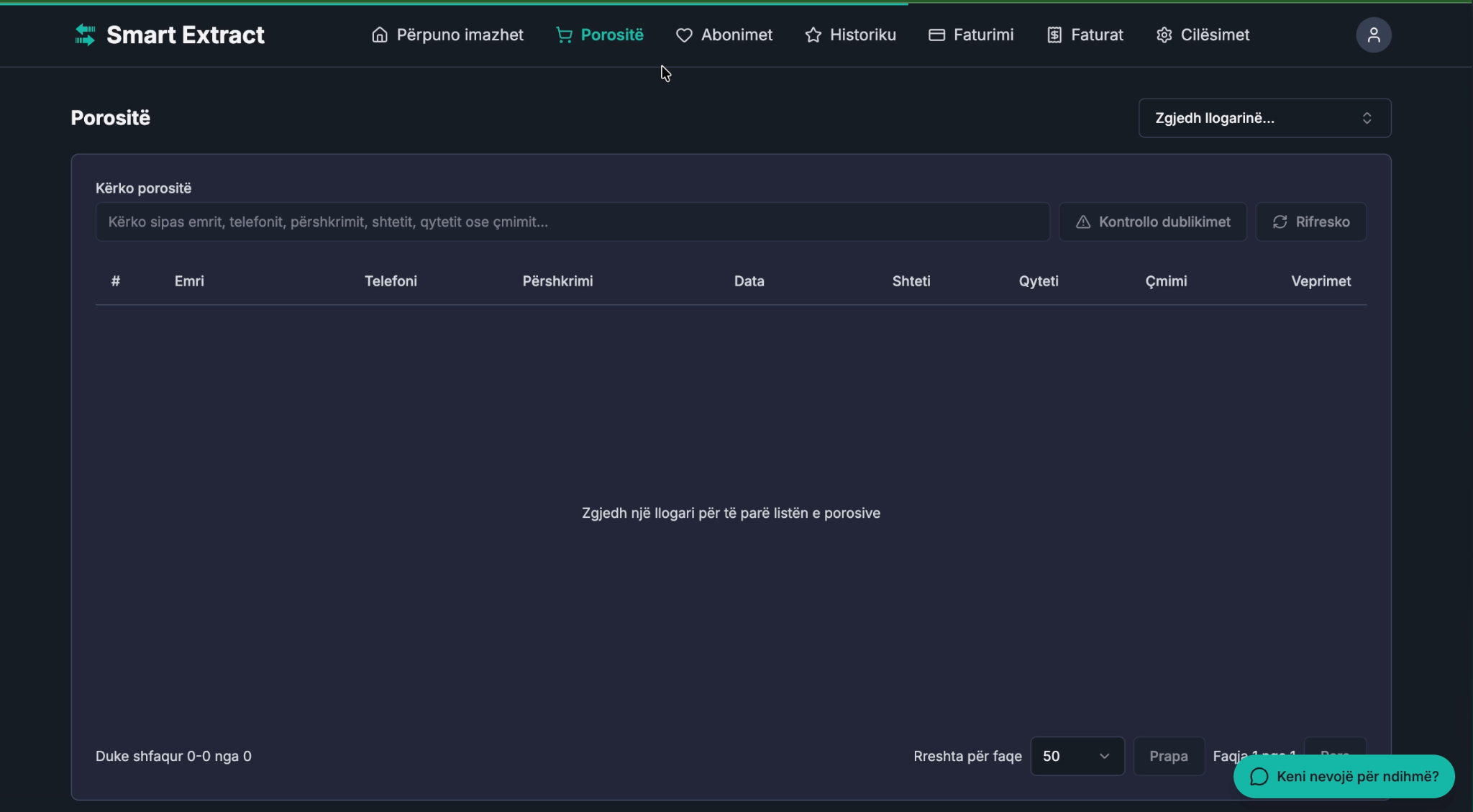Click the warning triangle icon in Kontrollo dublikimet
The height and width of the screenshot is (812, 1473).
(x=1082, y=222)
